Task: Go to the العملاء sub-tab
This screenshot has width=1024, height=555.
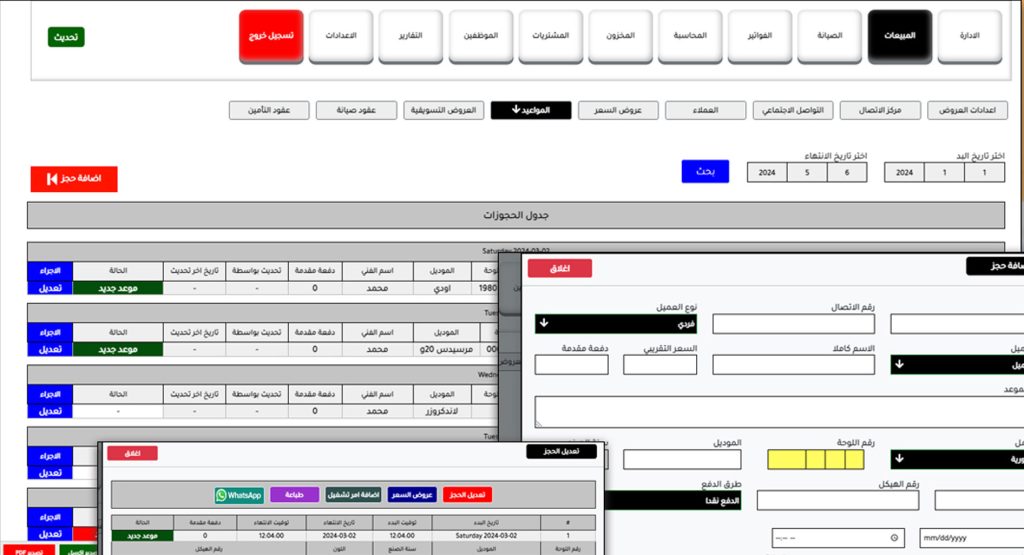Action: [705, 110]
